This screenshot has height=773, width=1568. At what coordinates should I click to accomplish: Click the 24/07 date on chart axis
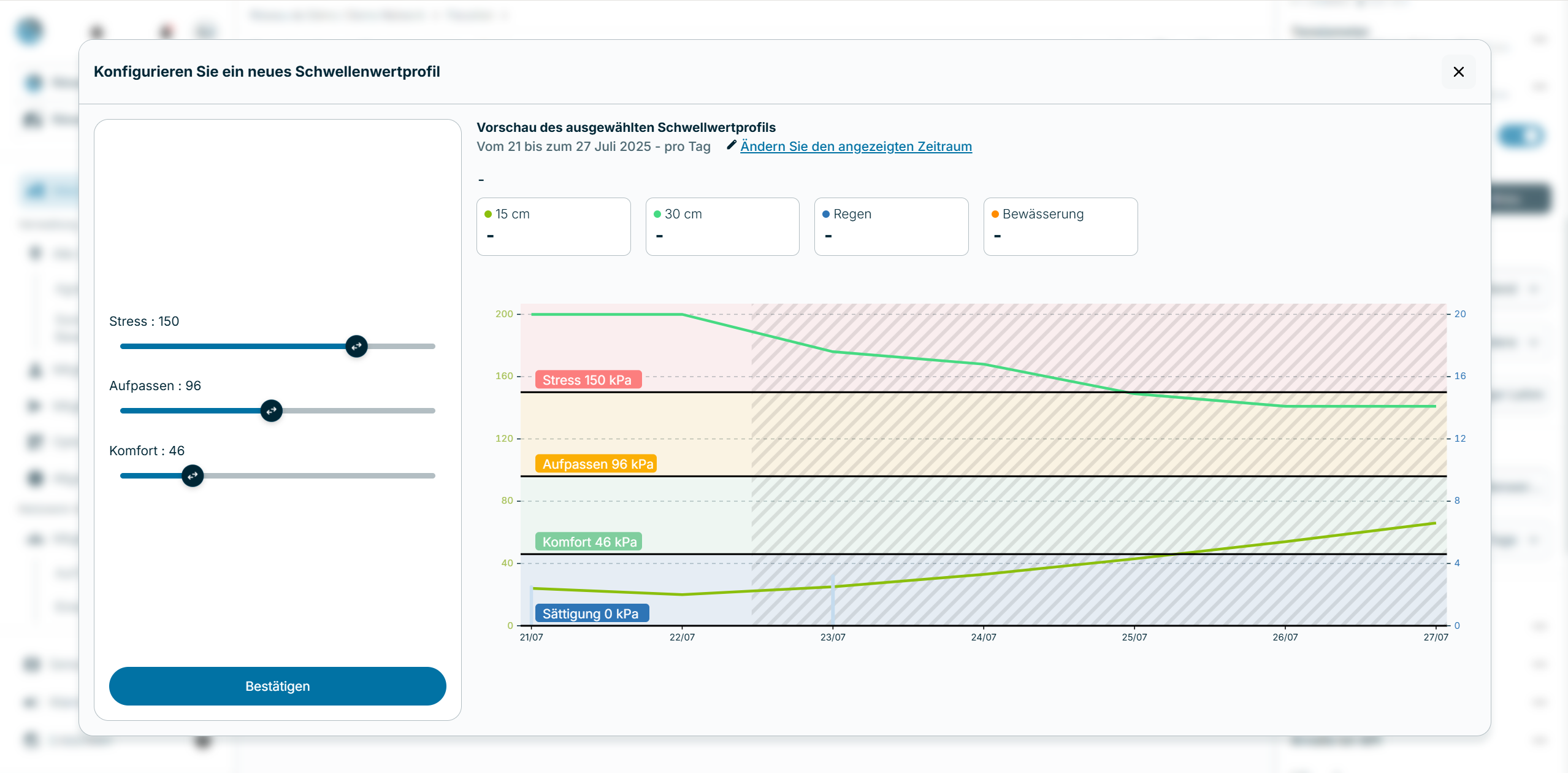[x=984, y=637]
